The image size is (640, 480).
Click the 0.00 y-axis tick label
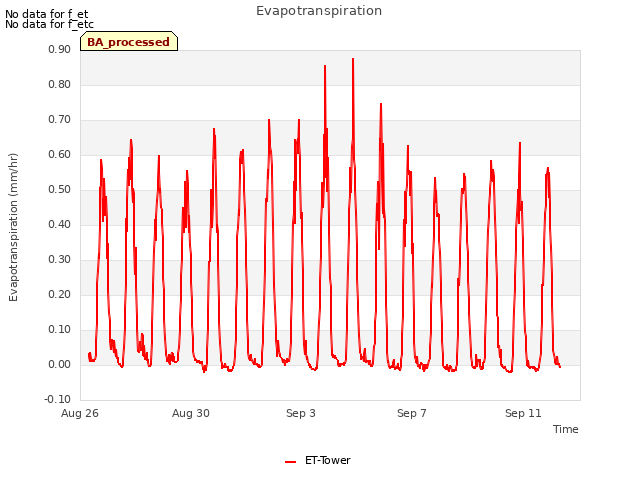[x=59, y=364]
